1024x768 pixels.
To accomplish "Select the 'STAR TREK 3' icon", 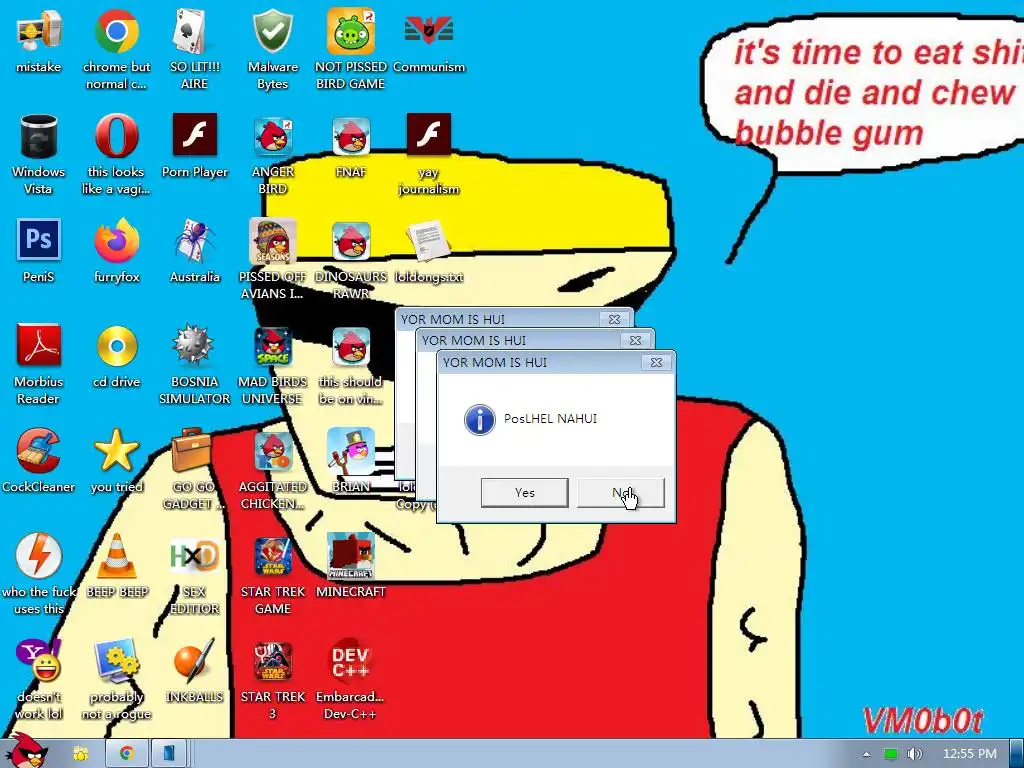I will (x=272, y=660).
